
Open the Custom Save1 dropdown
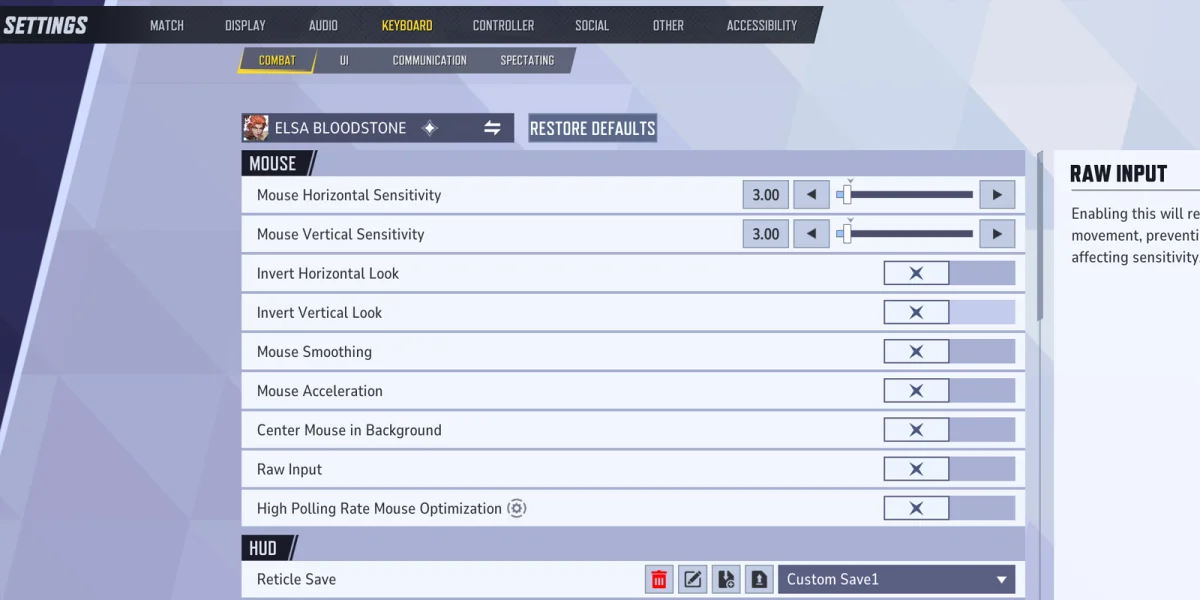[895, 579]
